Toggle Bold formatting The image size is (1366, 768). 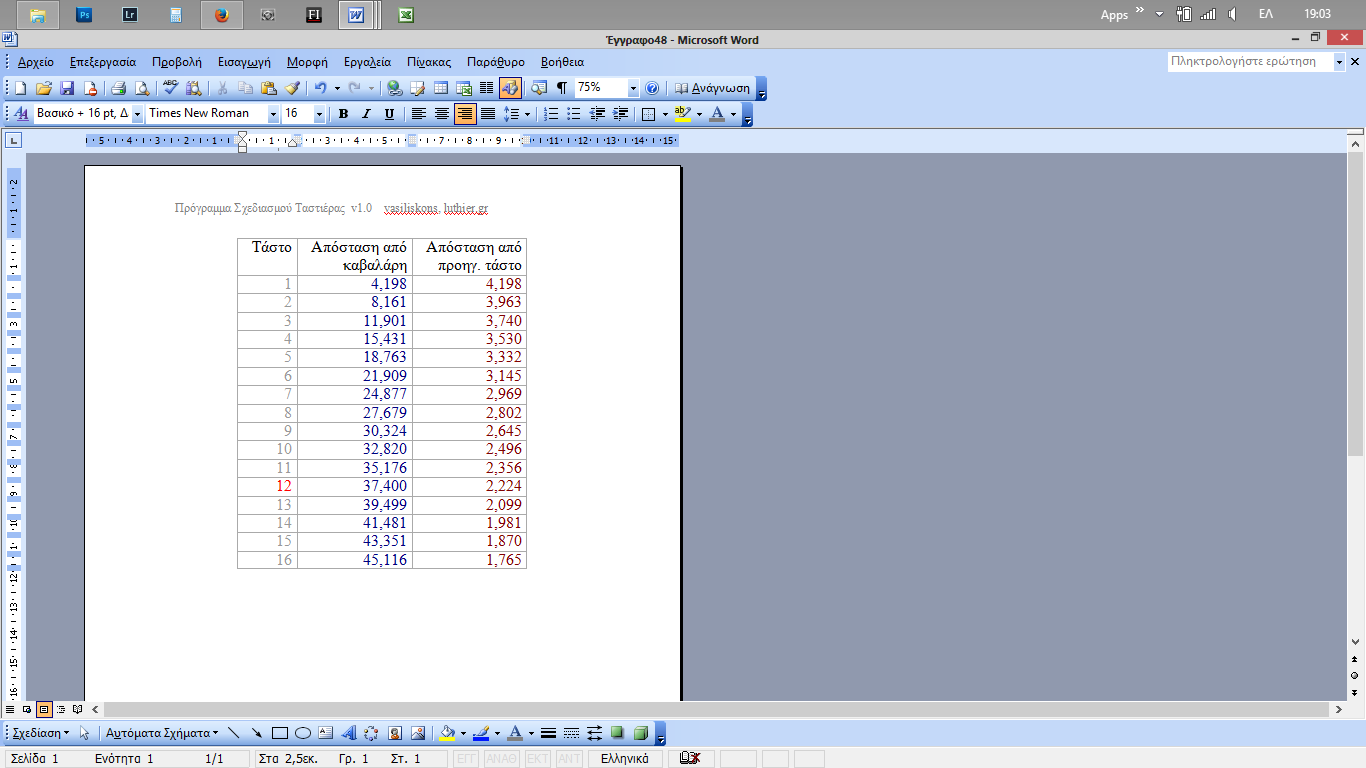(x=343, y=114)
